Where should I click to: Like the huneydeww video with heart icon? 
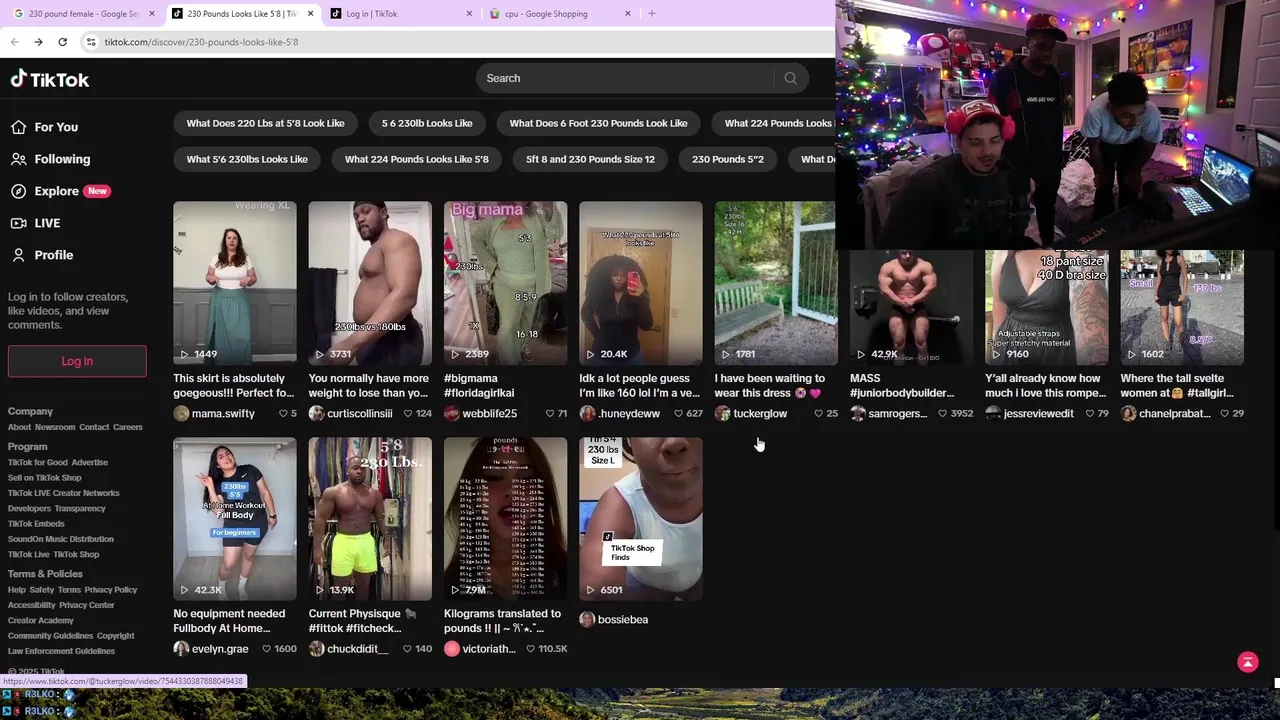679,413
